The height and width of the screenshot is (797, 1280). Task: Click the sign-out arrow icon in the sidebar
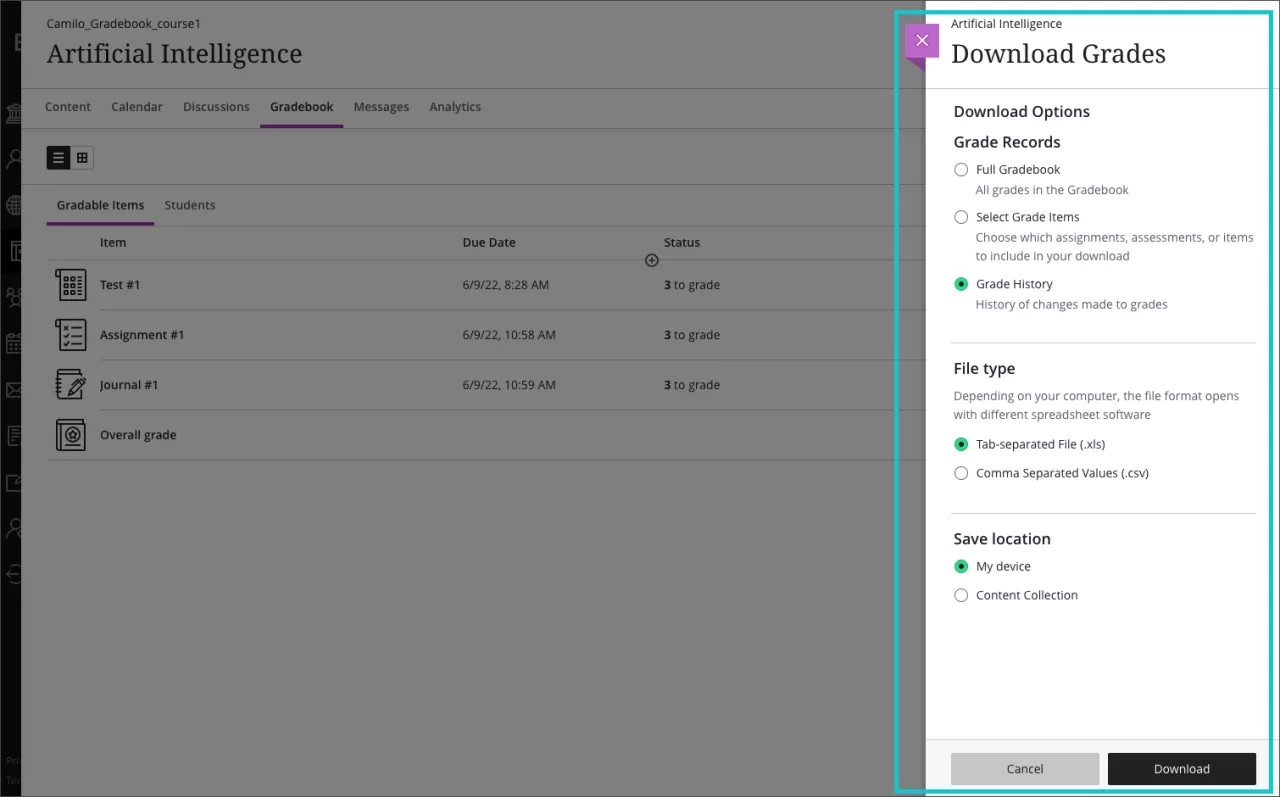13,574
